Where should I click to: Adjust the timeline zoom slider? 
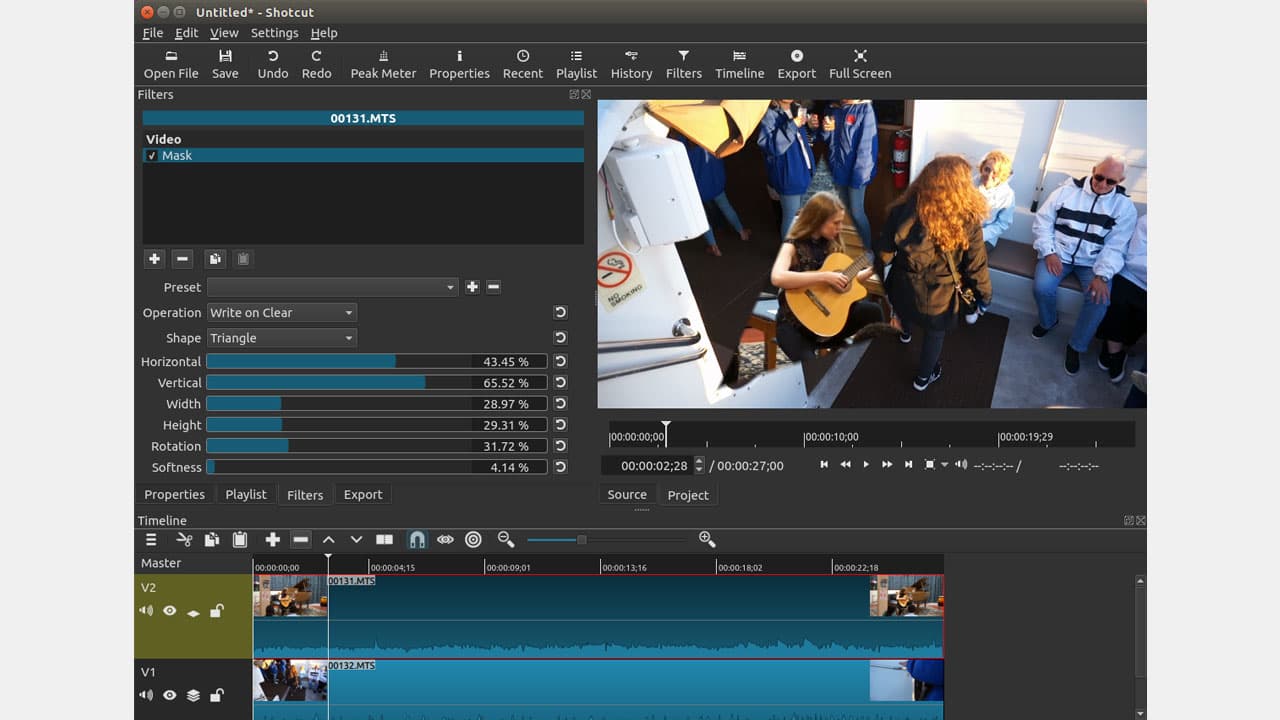click(x=582, y=539)
